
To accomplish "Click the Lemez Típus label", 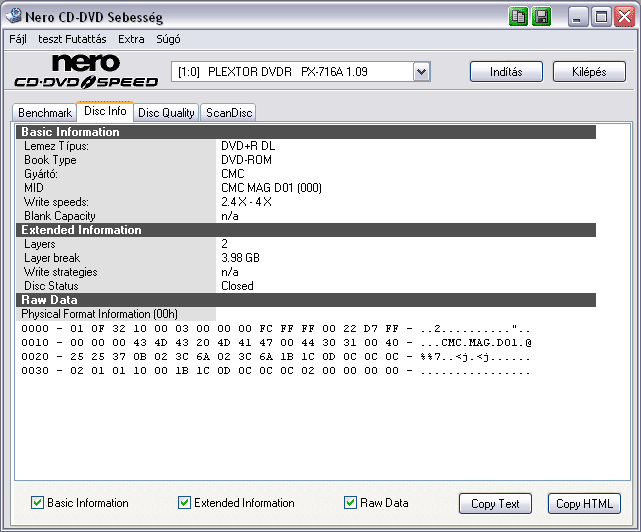I will pos(56,146).
